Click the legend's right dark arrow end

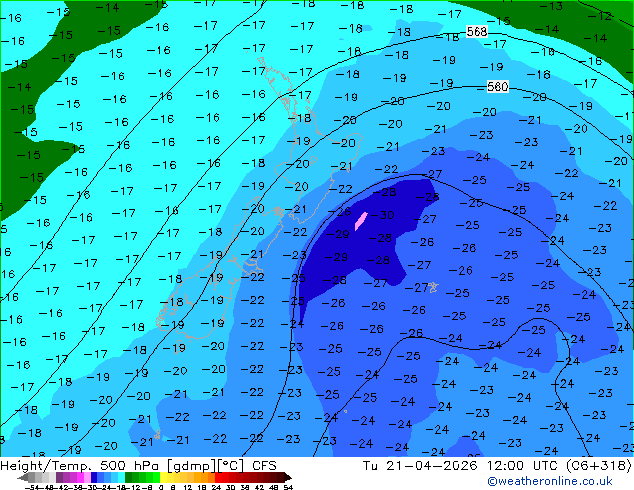(x=288, y=477)
